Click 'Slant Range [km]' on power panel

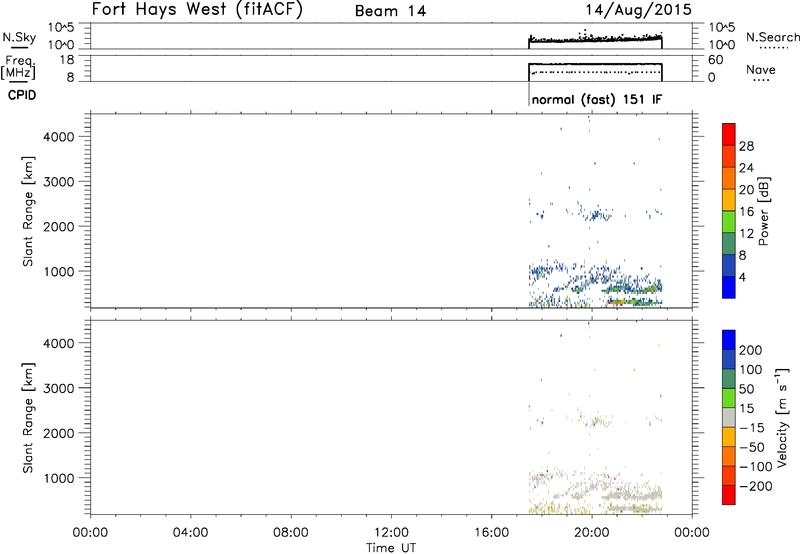(x=28, y=211)
